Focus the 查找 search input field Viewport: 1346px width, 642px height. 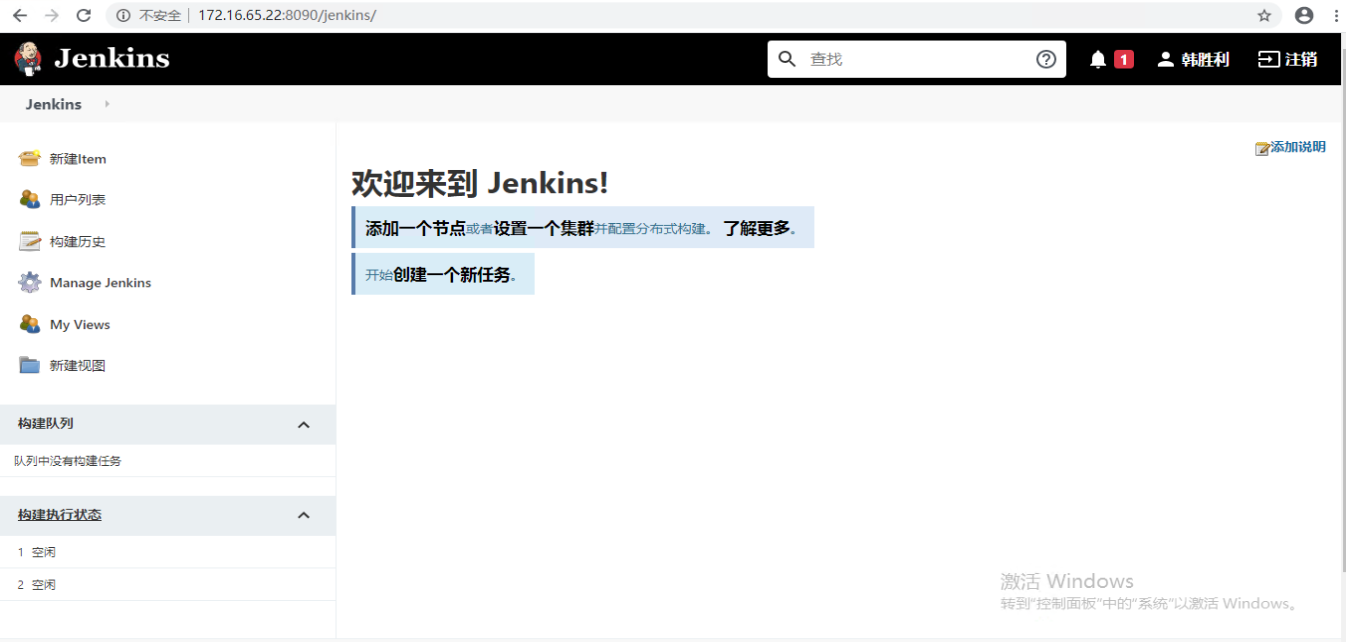tap(916, 59)
